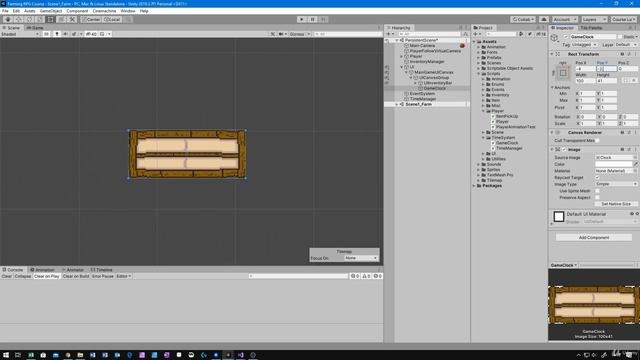The image size is (640, 360).
Task: Open the GameObject menu
Action: pos(51,11)
